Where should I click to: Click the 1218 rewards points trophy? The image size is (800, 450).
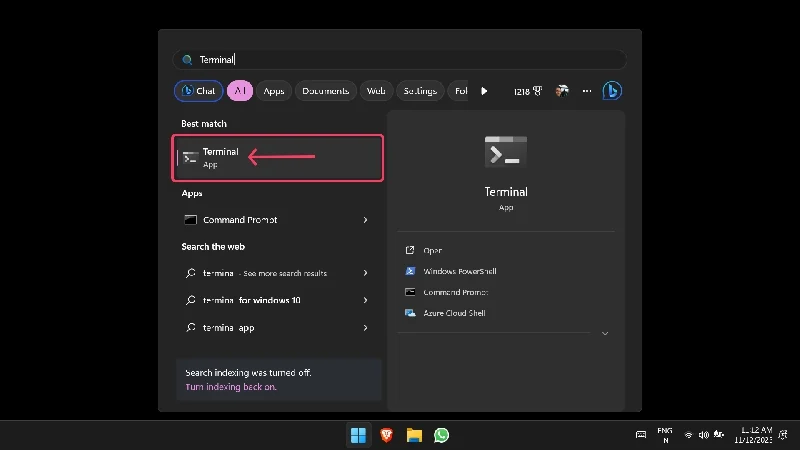pyautogui.click(x=528, y=91)
